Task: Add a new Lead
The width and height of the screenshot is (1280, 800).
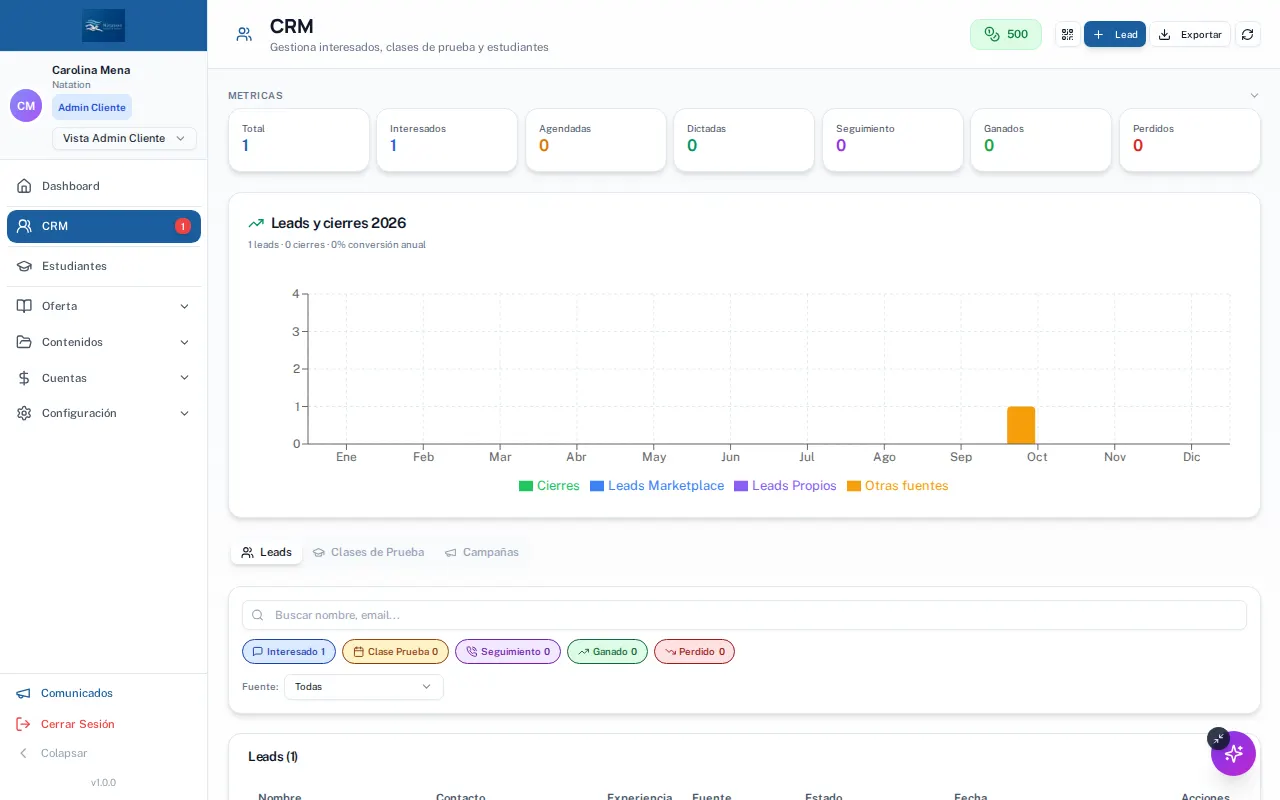Action: pyautogui.click(x=1115, y=34)
